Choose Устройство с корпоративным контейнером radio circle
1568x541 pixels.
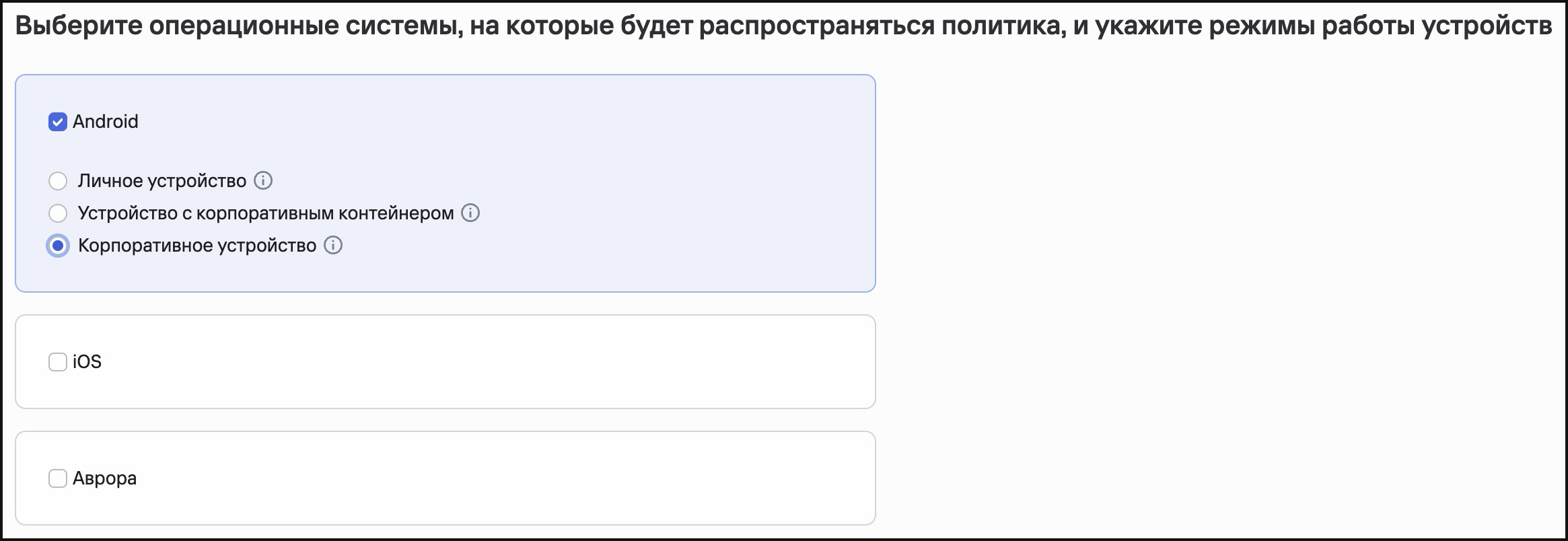point(58,213)
